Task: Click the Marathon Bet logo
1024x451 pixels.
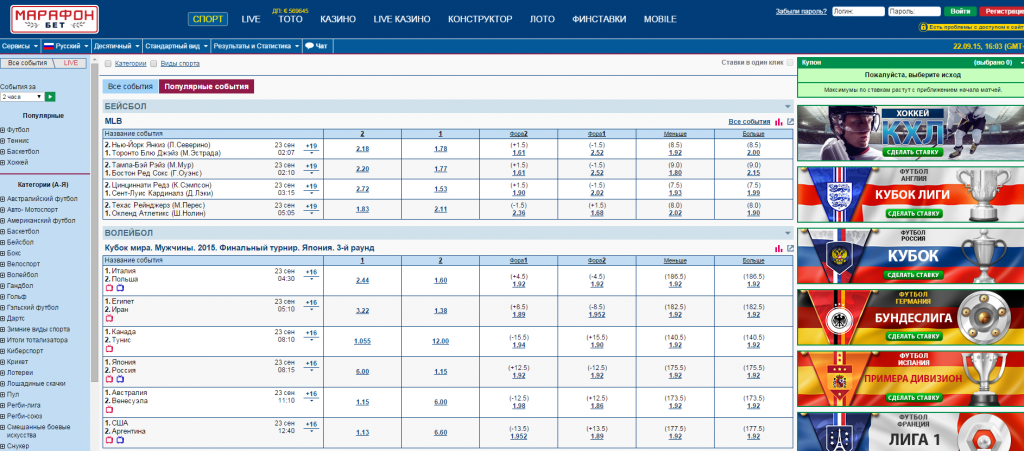Action: click(x=54, y=19)
